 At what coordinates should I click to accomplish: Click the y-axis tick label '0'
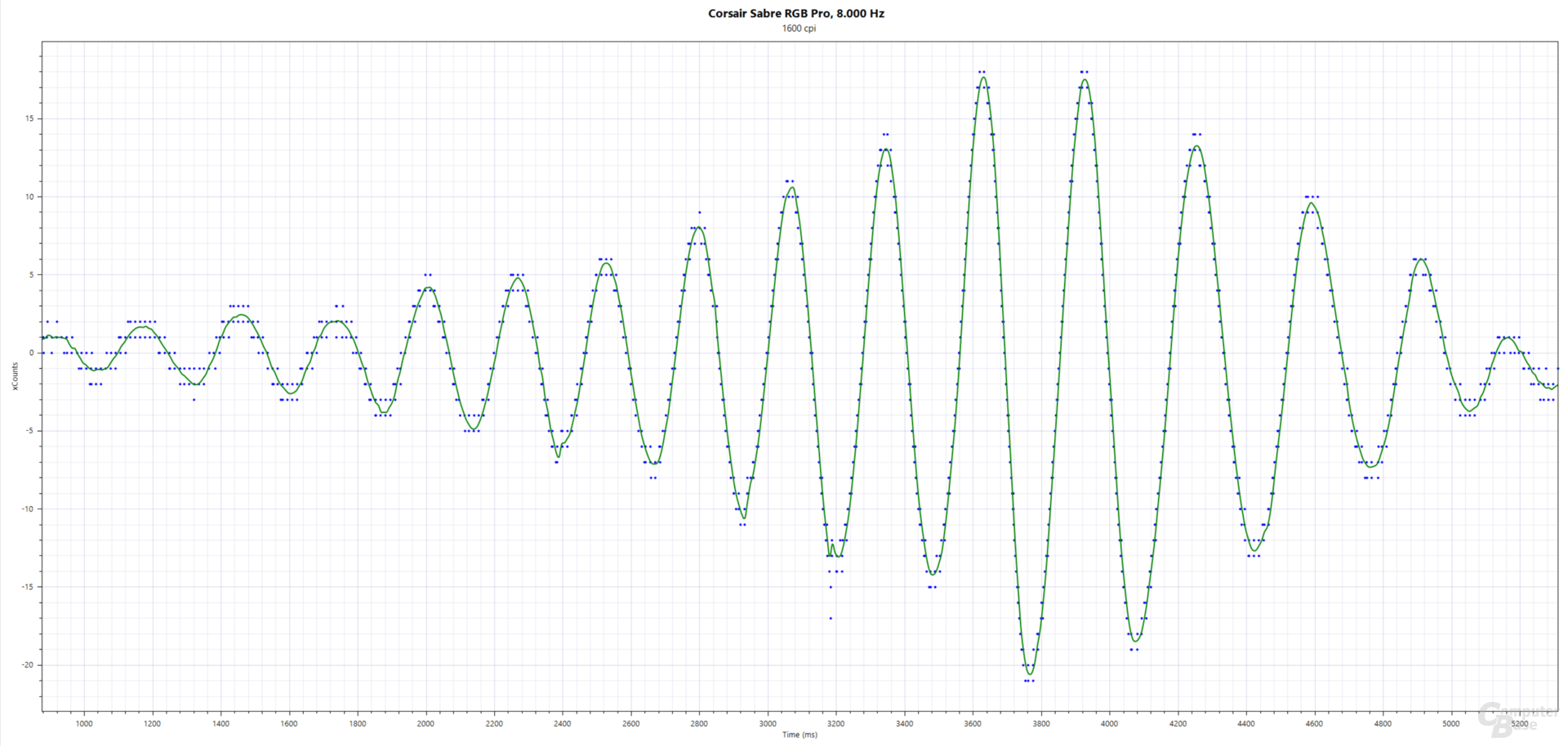point(32,353)
